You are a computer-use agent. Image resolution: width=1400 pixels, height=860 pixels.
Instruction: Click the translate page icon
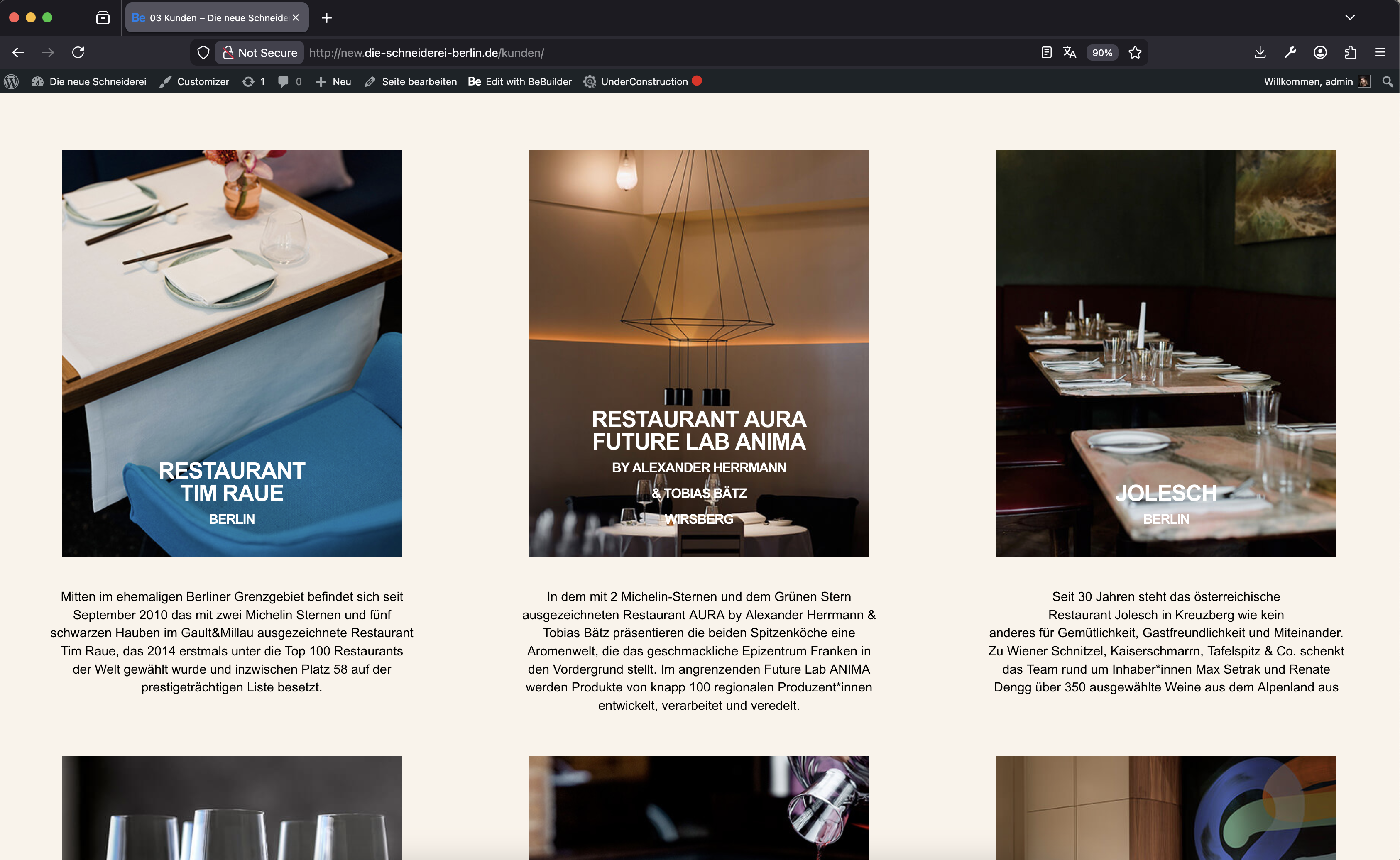[x=1070, y=52]
